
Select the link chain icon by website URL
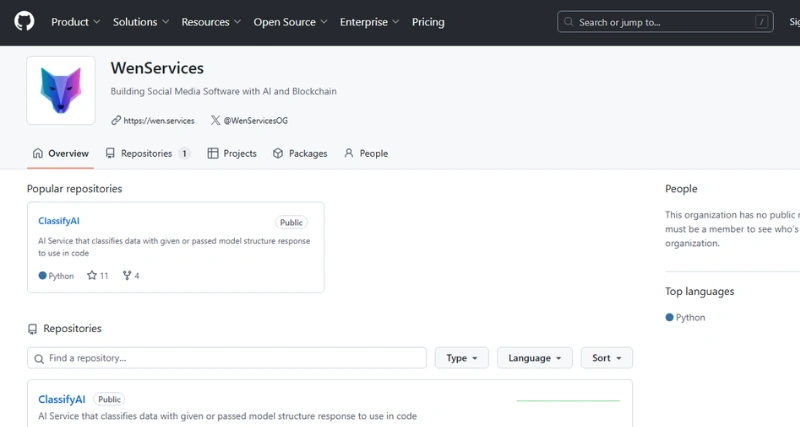tap(116, 120)
